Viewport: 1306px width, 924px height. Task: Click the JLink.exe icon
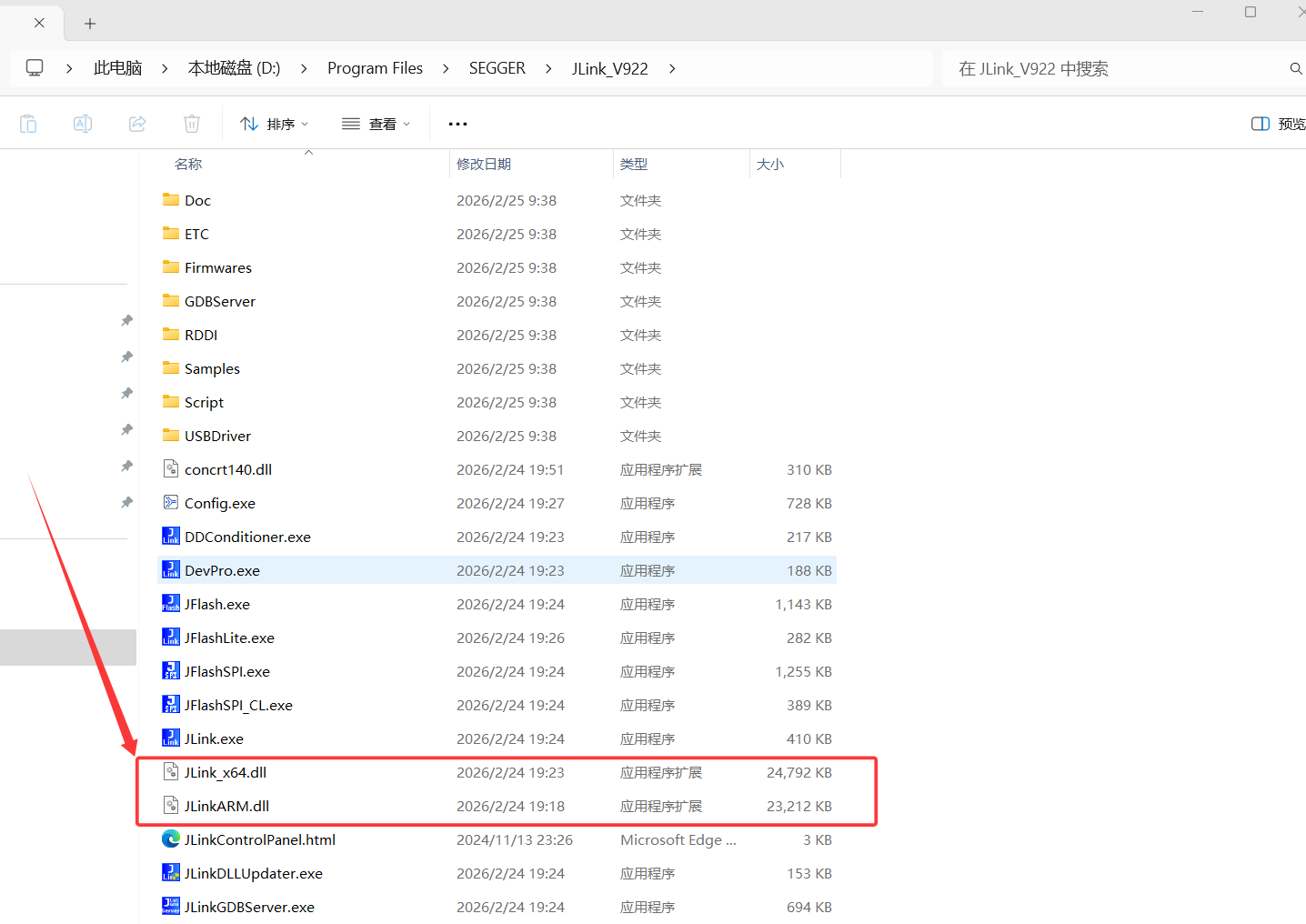click(171, 738)
